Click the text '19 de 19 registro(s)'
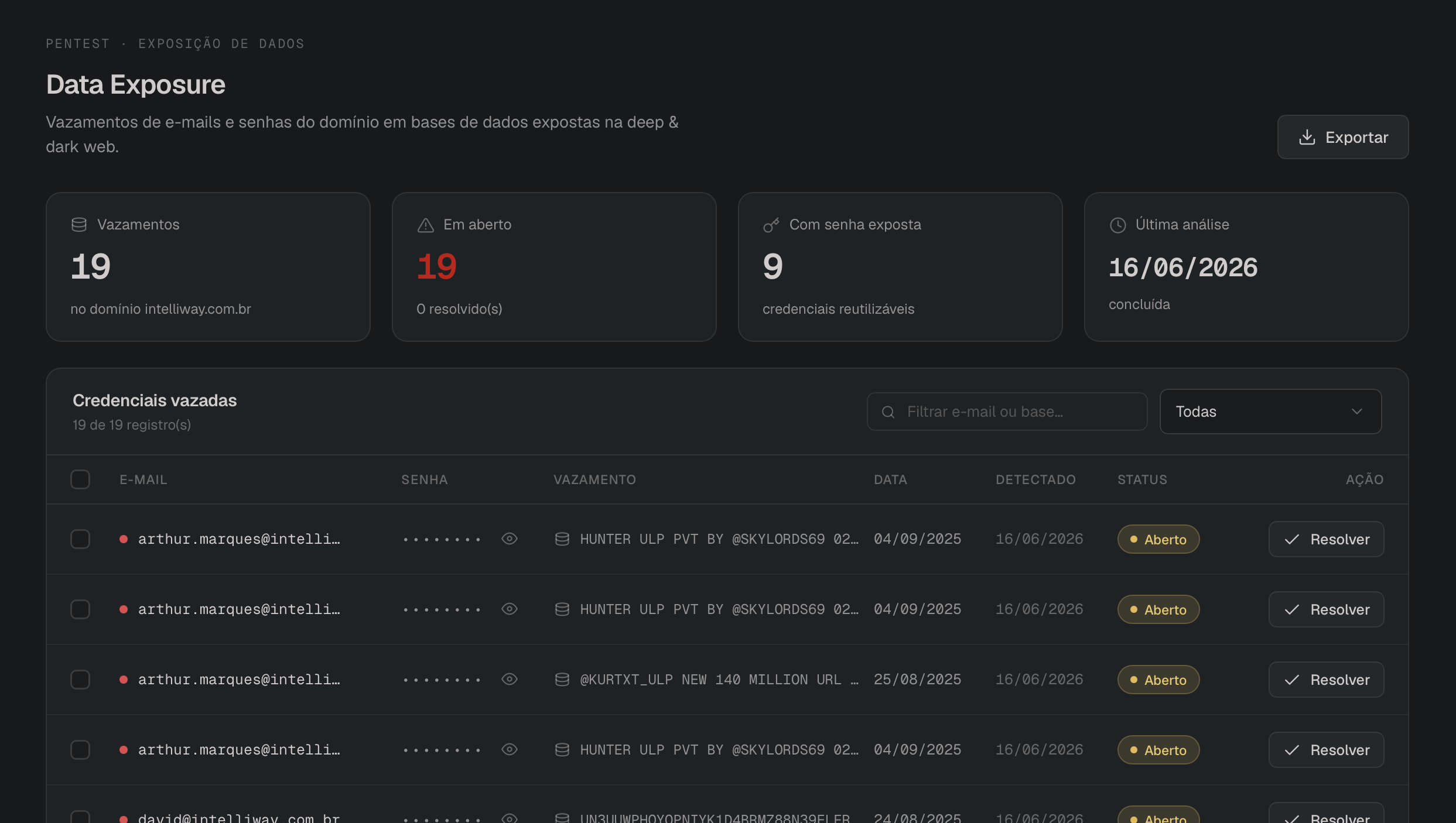This screenshot has height=823, width=1456. coord(132,425)
